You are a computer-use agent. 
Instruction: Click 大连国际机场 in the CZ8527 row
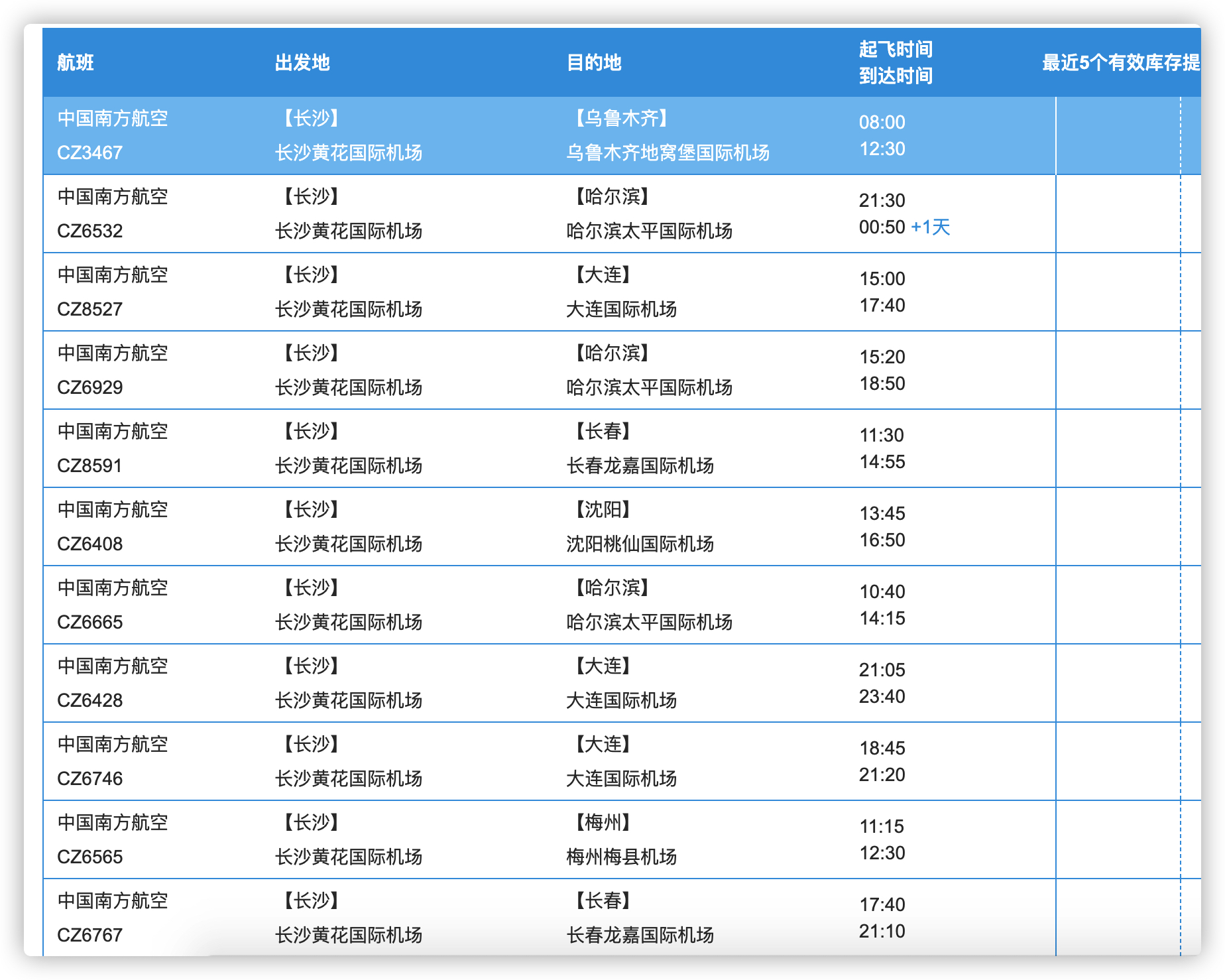pos(621,309)
